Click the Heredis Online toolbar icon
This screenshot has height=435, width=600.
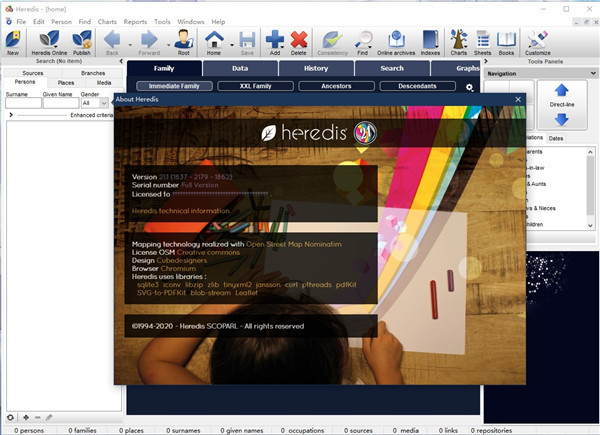coord(49,41)
